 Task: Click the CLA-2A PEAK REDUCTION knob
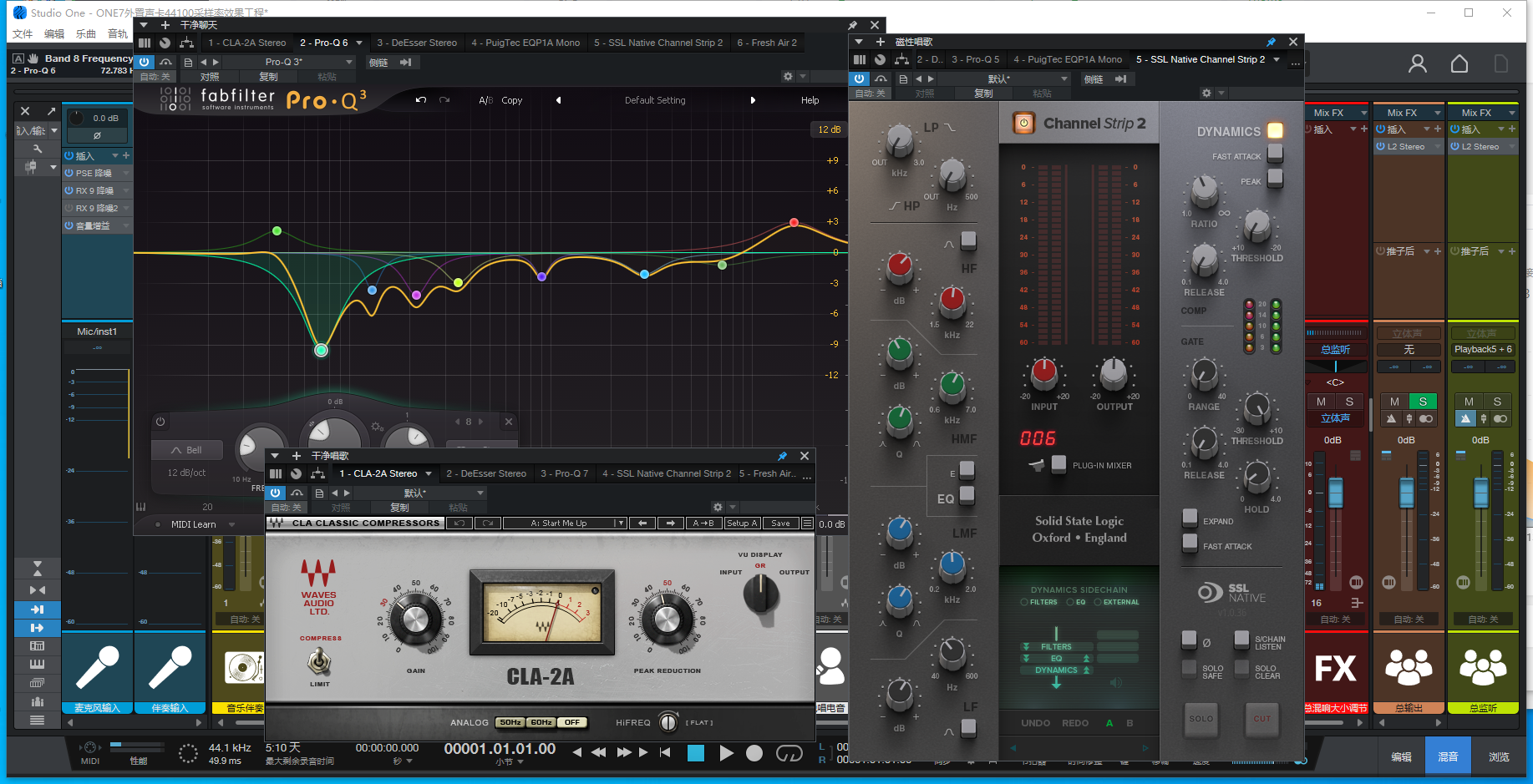667,619
